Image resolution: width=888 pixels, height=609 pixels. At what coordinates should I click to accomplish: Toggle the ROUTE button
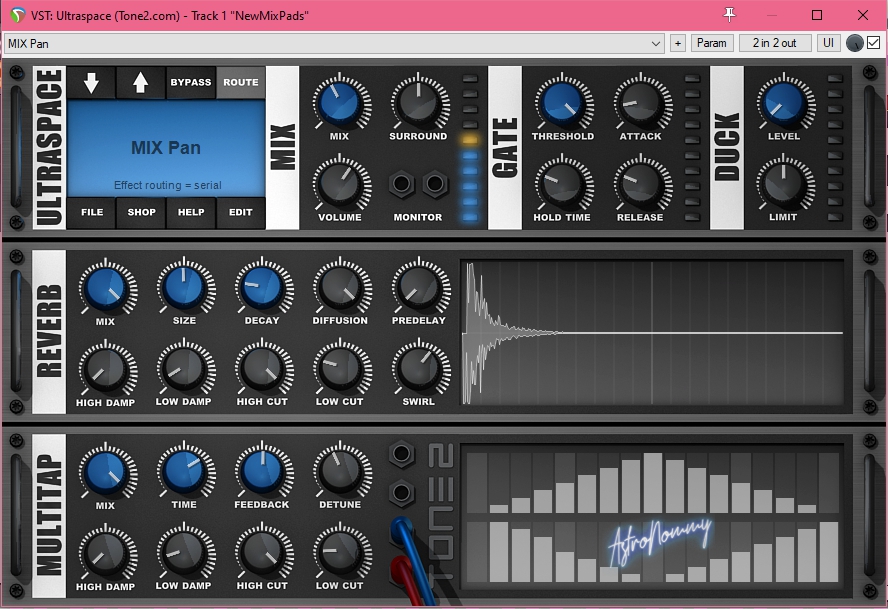click(241, 83)
